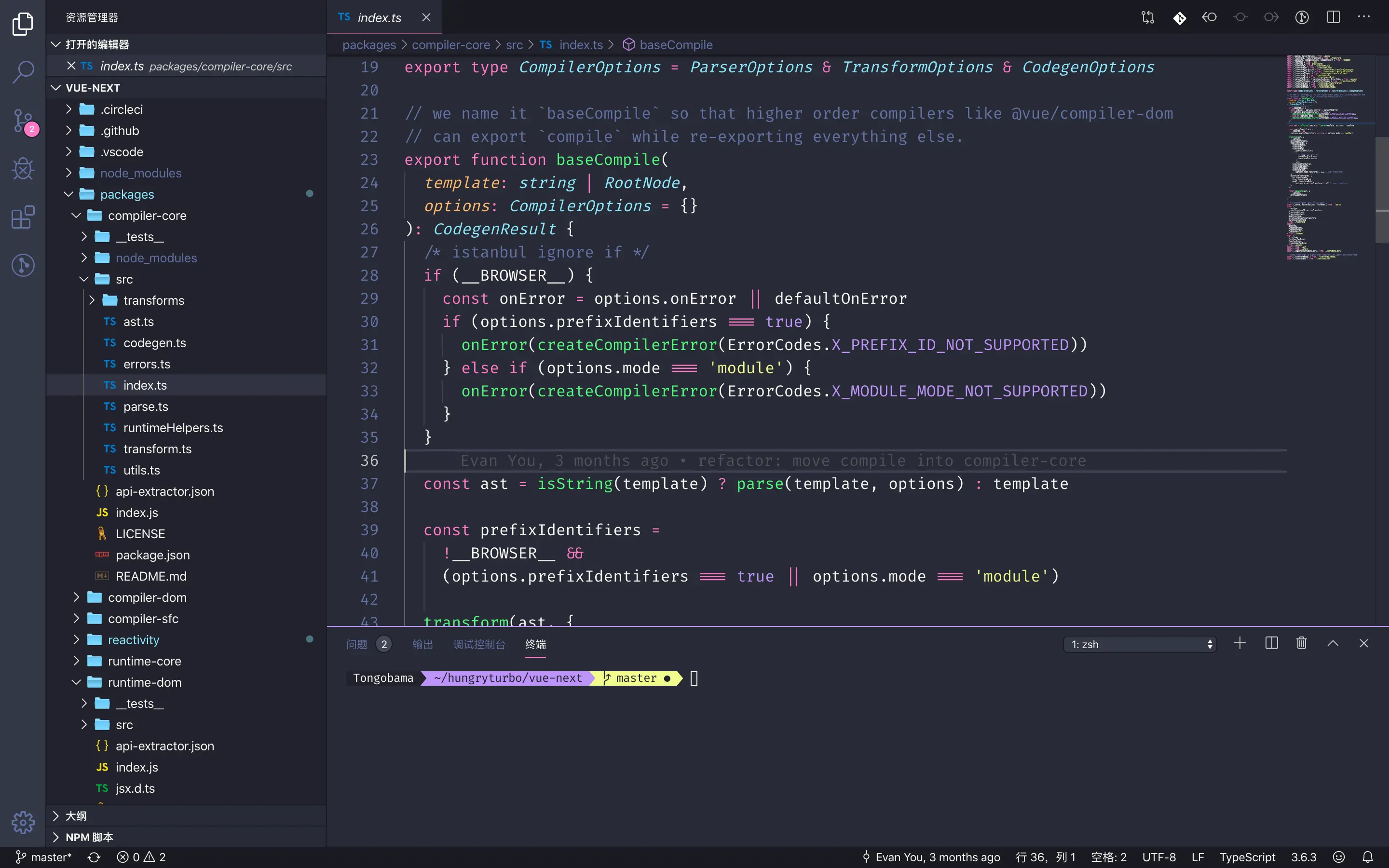Collapse the packages folder
1389x868 pixels.
(126, 195)
